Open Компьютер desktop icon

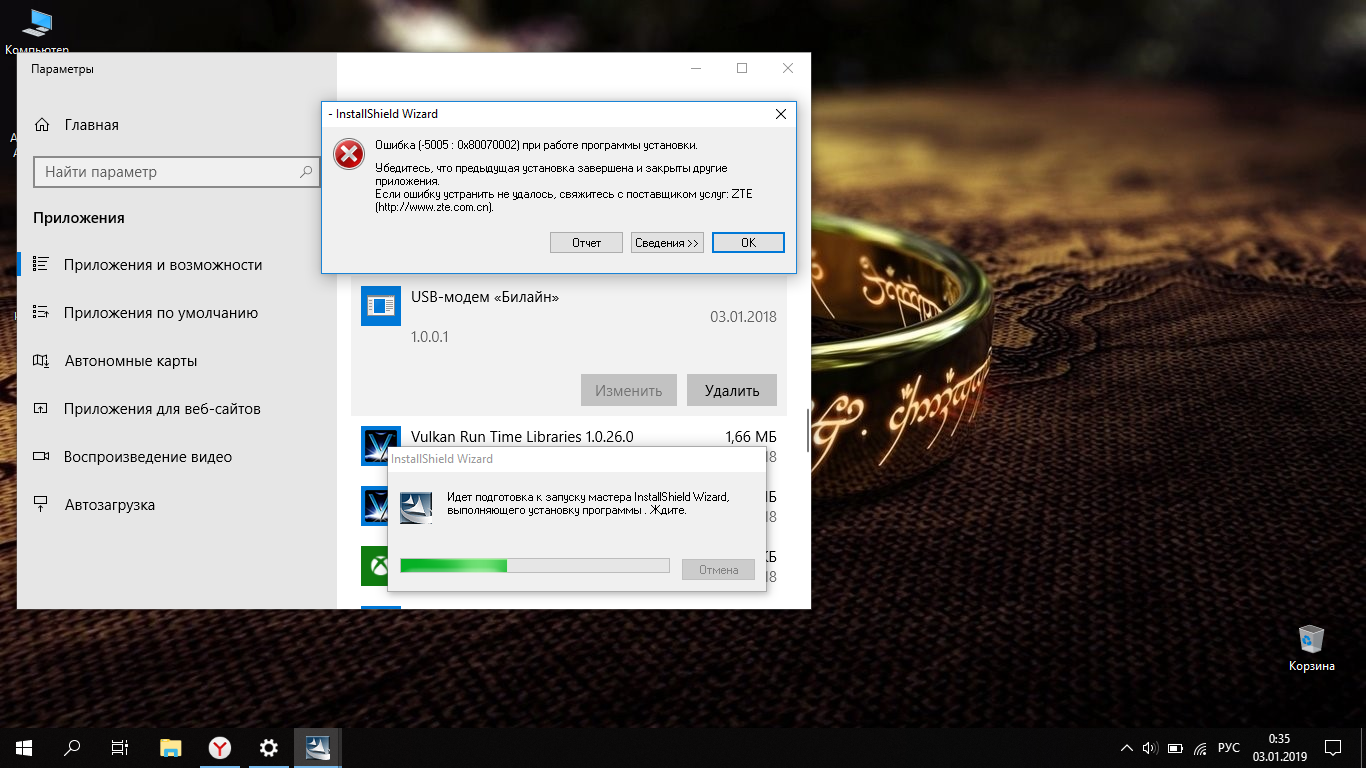37,31
